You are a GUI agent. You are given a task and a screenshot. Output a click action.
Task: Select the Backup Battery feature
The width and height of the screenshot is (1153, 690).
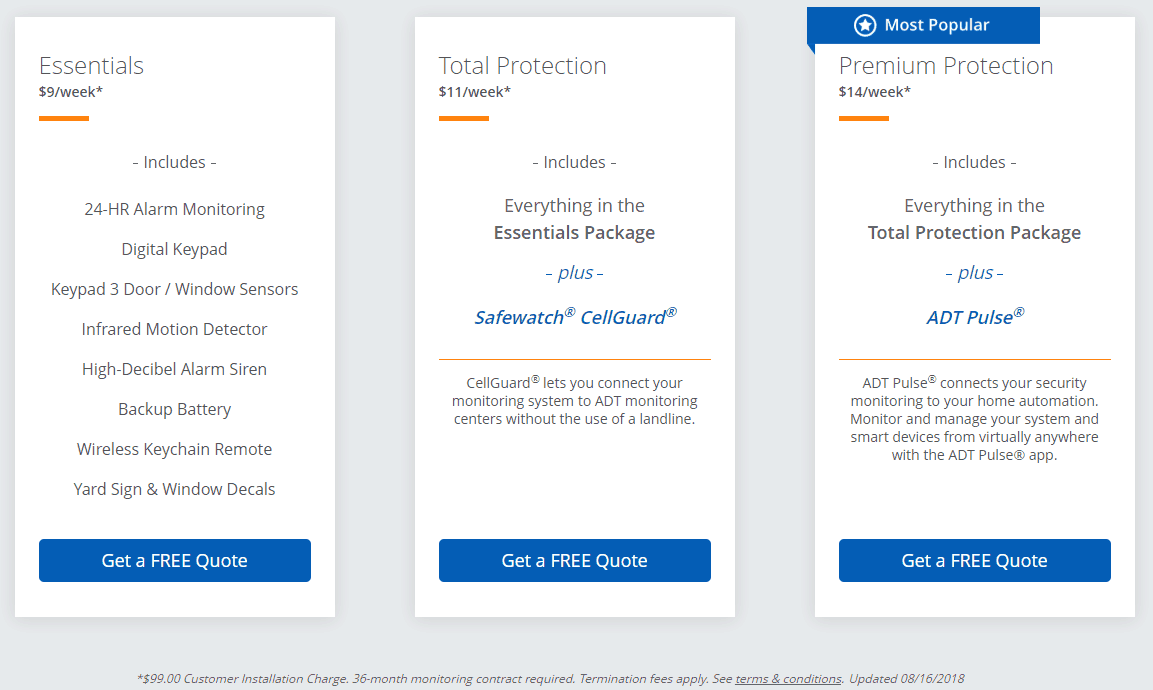pos(175,409)
